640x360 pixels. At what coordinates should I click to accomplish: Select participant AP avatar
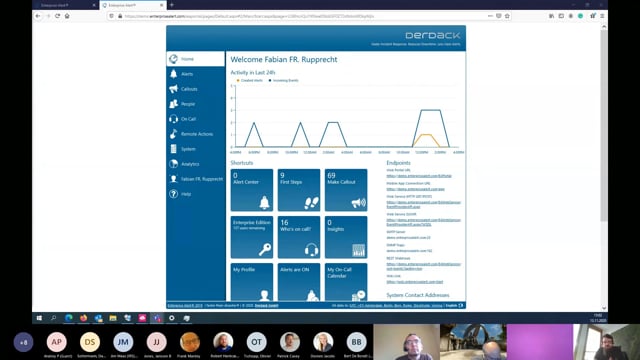coord(57,342)
